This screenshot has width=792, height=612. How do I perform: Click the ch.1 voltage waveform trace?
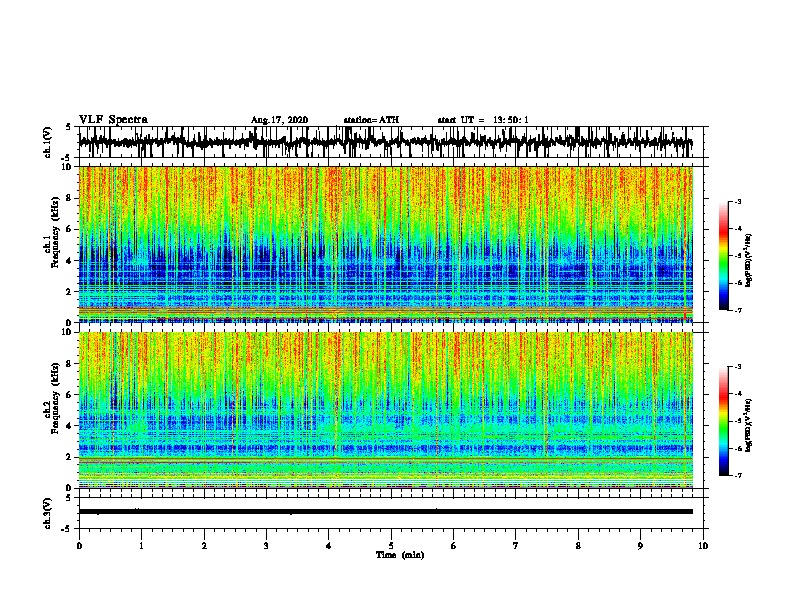(x=385, y=142)
